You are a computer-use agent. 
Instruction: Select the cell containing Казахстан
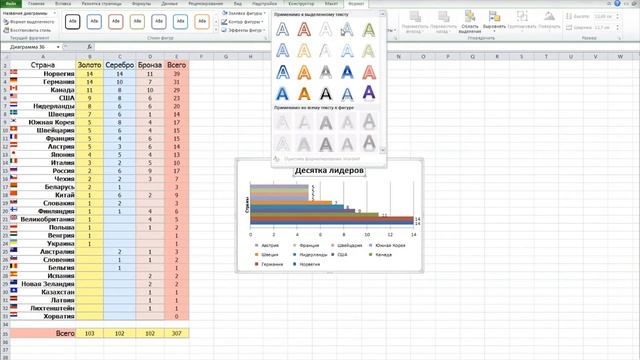coord(42,292)
